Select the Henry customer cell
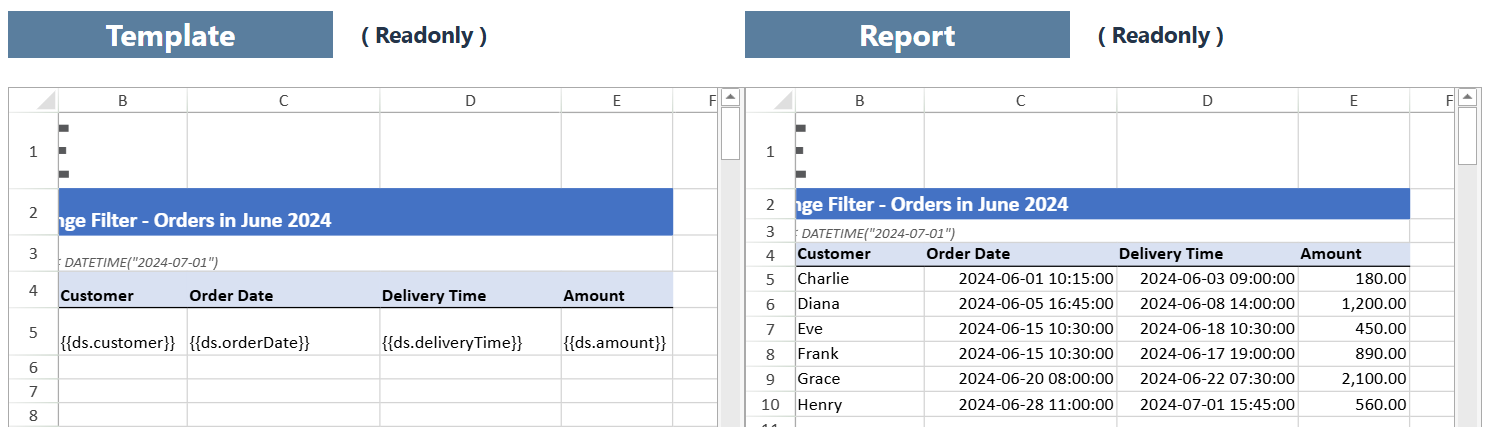The width and height of the screenshot is (1489, 427). click(860, 405)
